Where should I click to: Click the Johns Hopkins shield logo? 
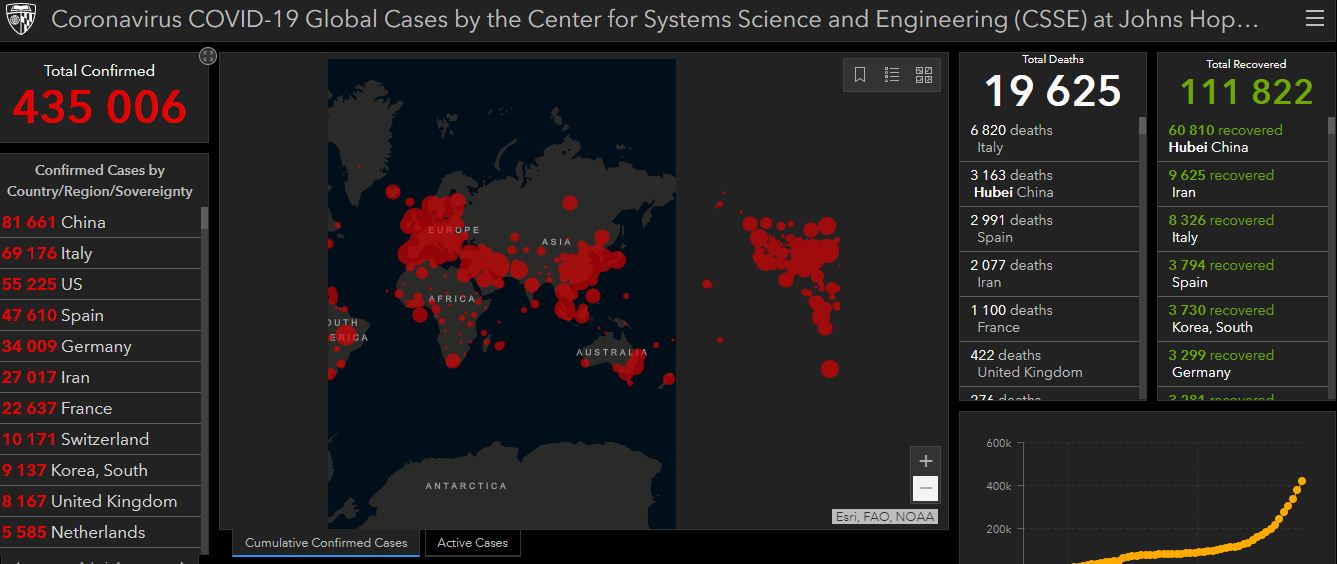point(20,19)
